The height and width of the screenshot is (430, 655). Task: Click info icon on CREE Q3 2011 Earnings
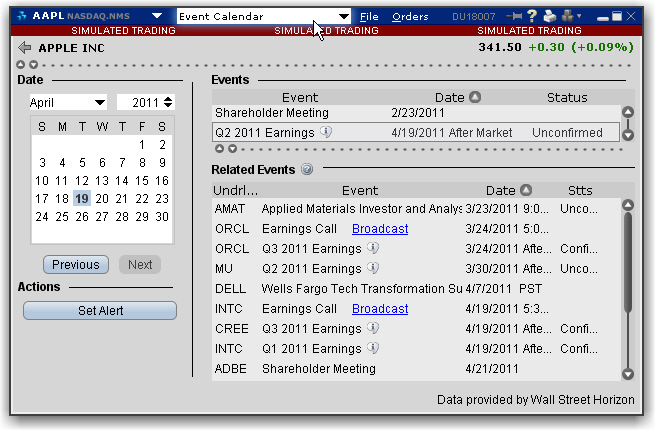point(373,328)
